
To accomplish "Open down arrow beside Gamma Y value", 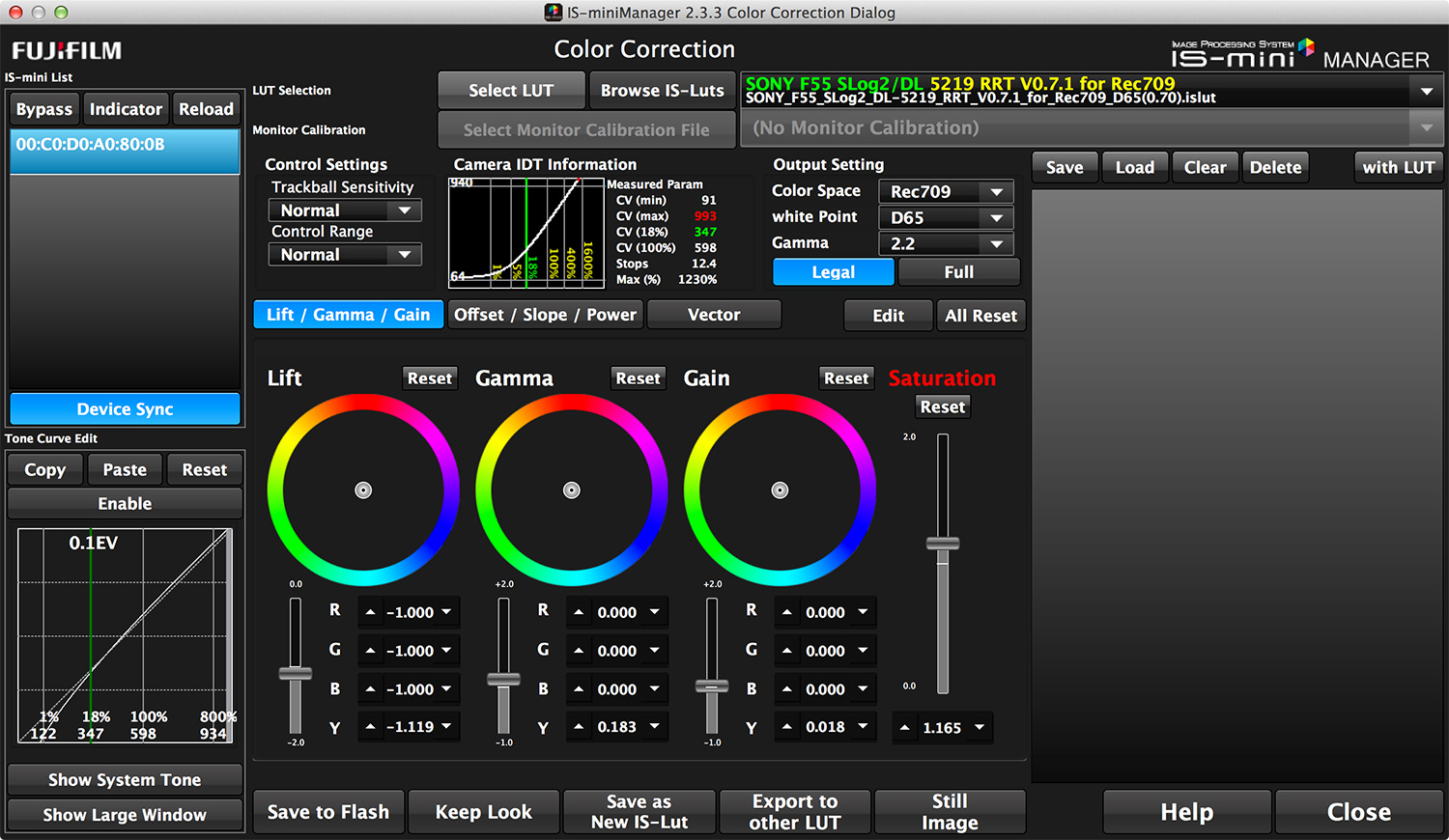I will (x=655, y=727).
